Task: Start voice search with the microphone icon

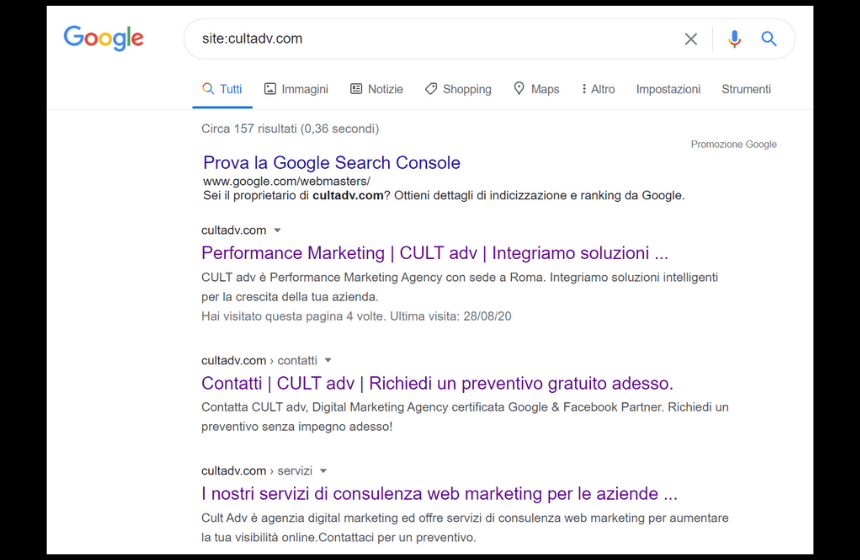Action: point(734,39)
